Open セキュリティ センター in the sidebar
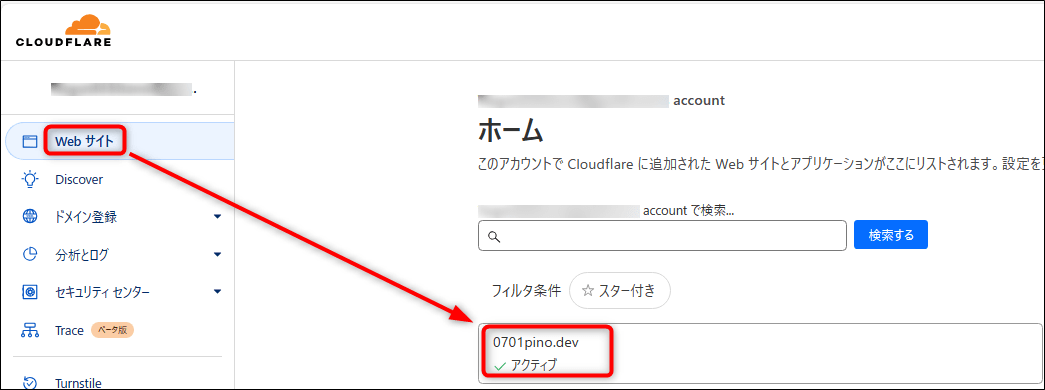 pyautogui.click(x=102, y=292)
